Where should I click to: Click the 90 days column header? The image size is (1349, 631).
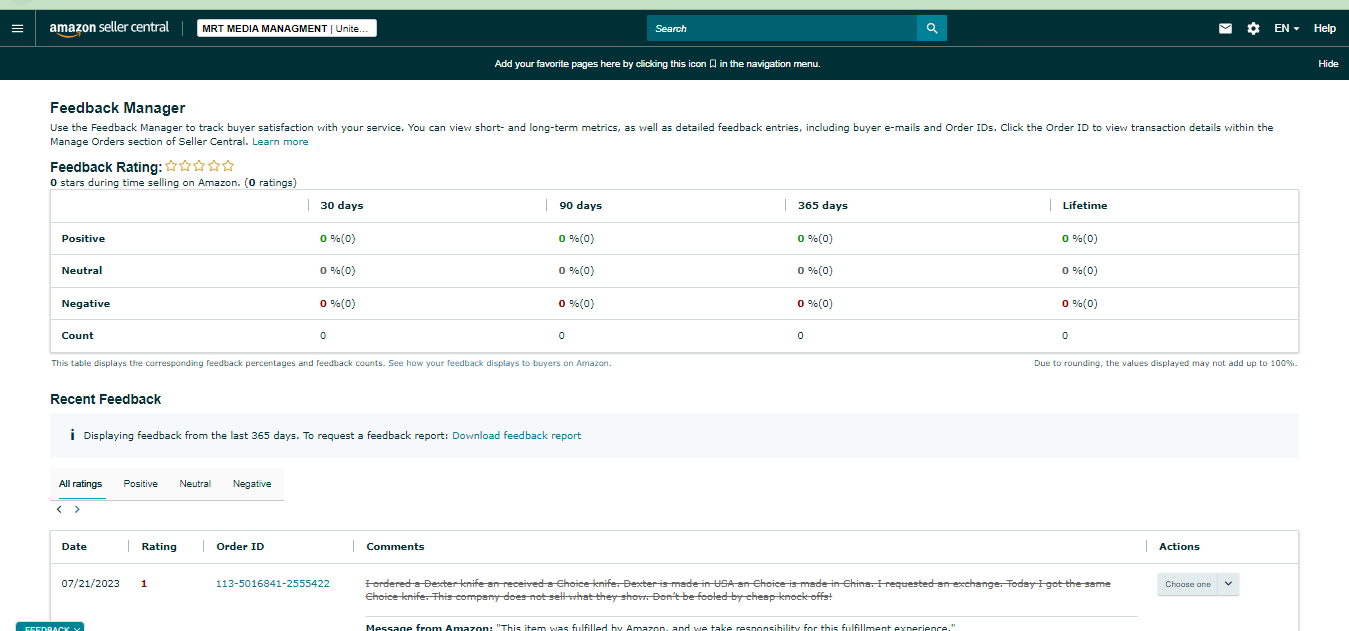(x=581, y=205)
